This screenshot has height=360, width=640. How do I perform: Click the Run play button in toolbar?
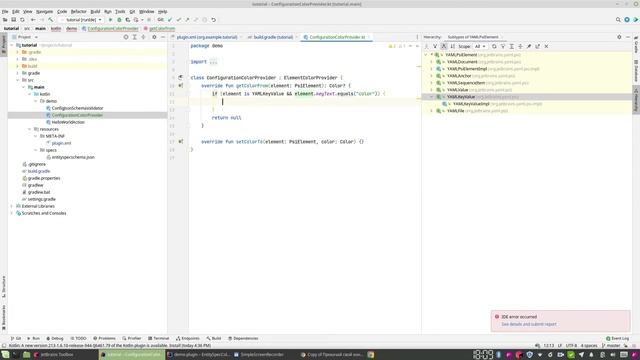click(x=110, y=20)
